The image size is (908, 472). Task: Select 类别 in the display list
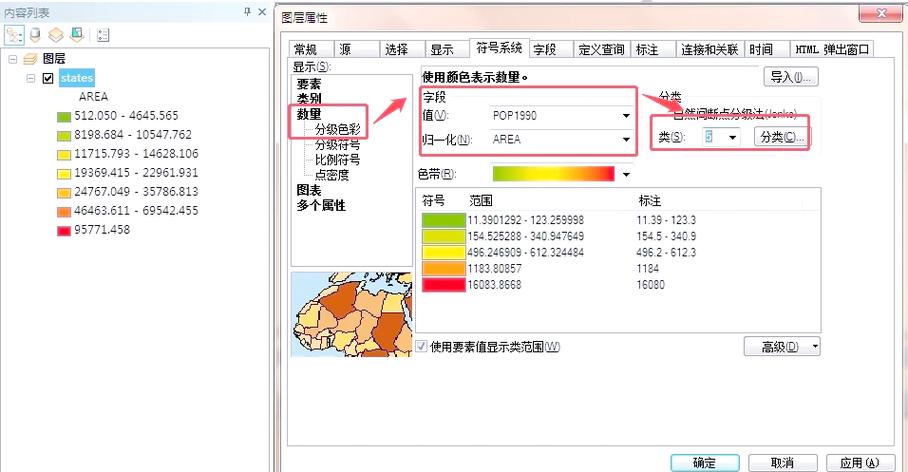309,99
